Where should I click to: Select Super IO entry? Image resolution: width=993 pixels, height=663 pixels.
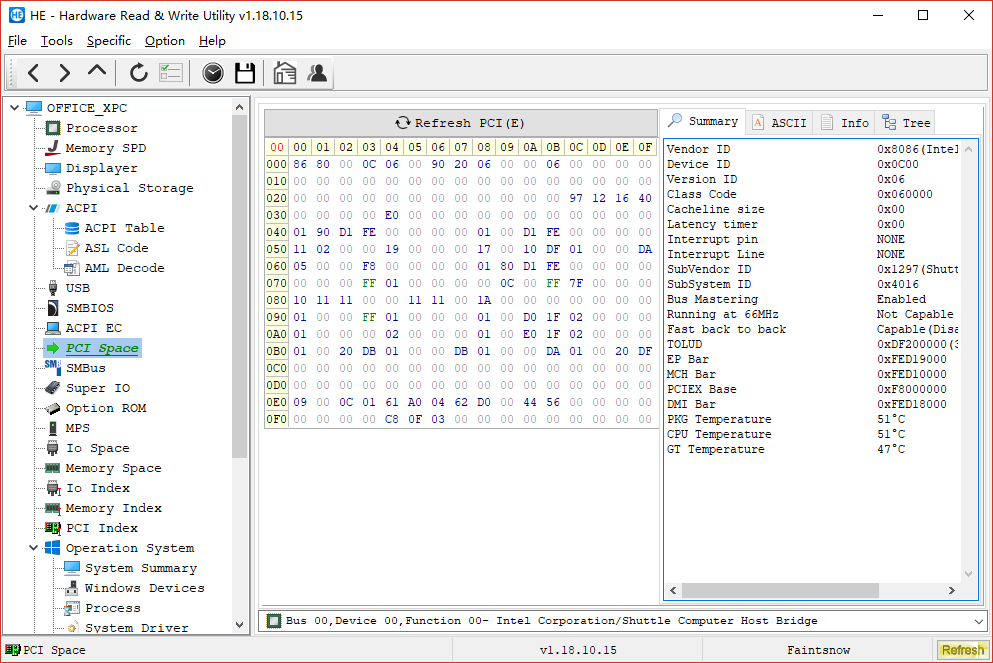click(98, 388)
